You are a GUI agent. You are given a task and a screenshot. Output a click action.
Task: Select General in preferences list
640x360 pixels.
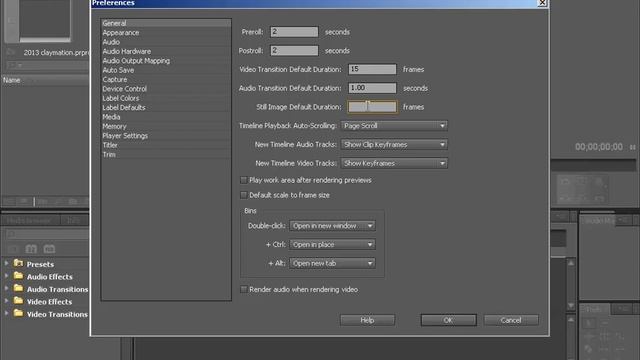point(166,23)
